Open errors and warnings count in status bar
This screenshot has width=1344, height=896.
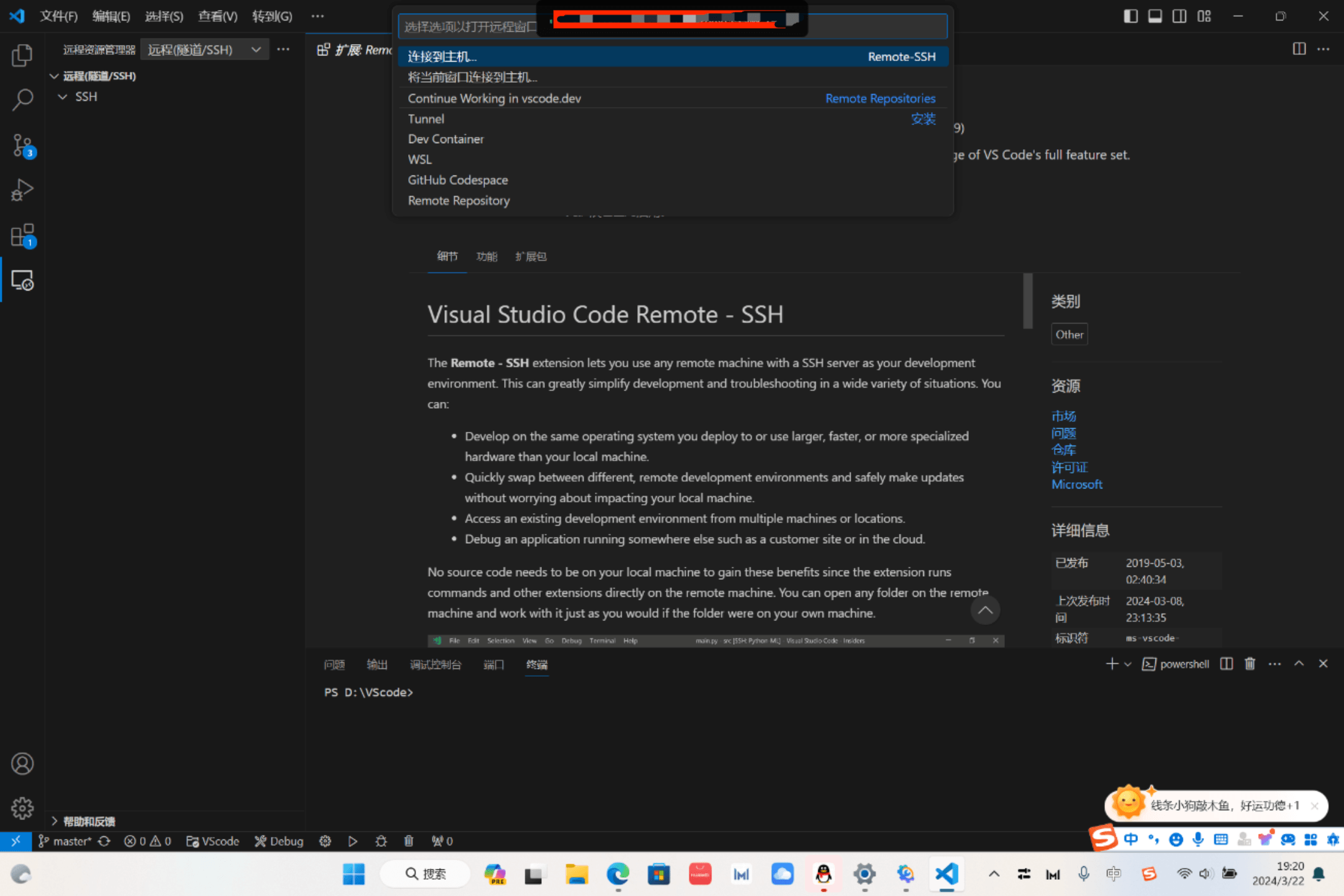pyautogui.click(x=147, y=841)
